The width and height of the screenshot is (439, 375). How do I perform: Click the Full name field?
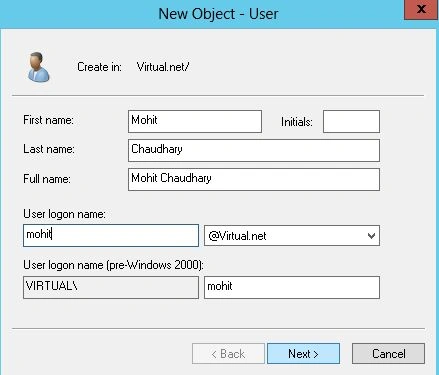pos(254,179)
